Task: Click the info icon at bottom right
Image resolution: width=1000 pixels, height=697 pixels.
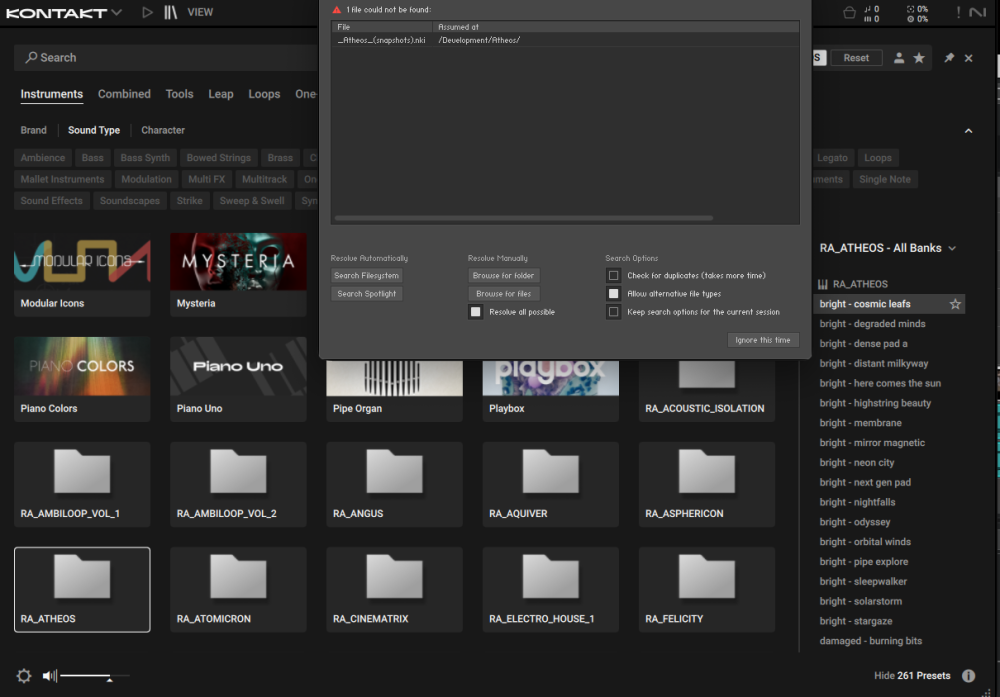Action: [x=968, y=676]
